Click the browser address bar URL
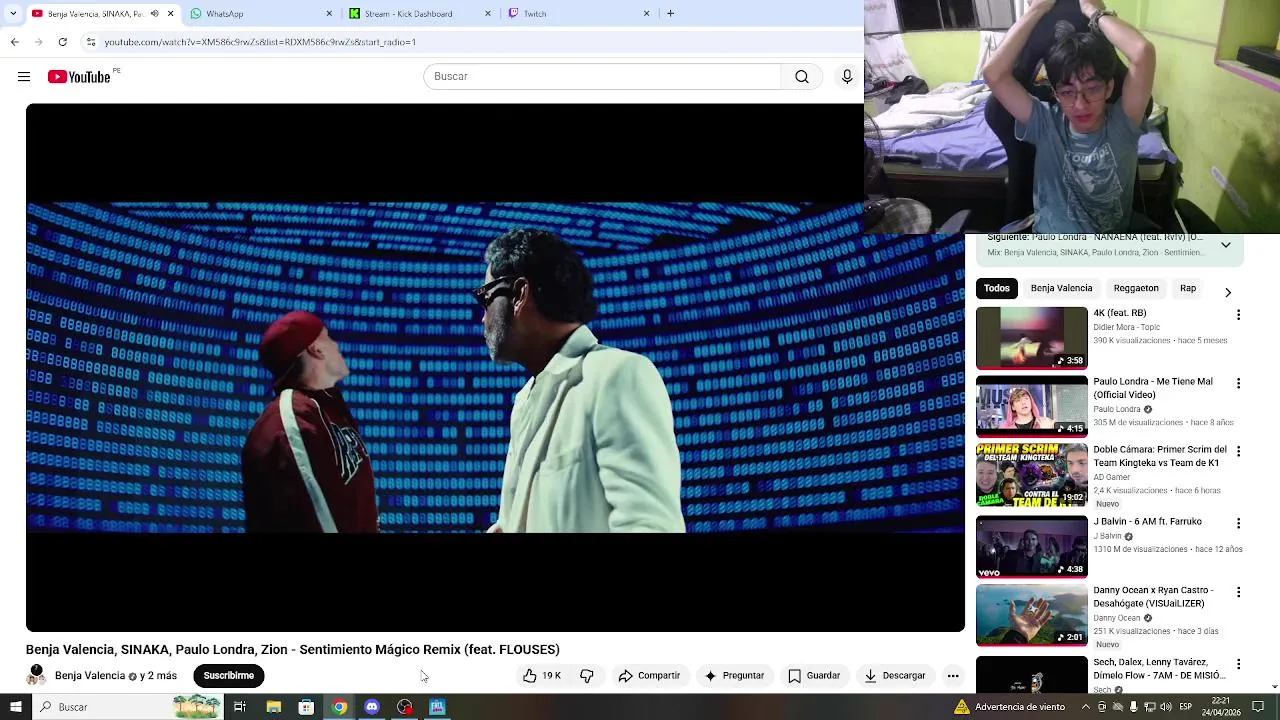The height and width of the screenshot is (720, 1280). [x=260, y=42]
